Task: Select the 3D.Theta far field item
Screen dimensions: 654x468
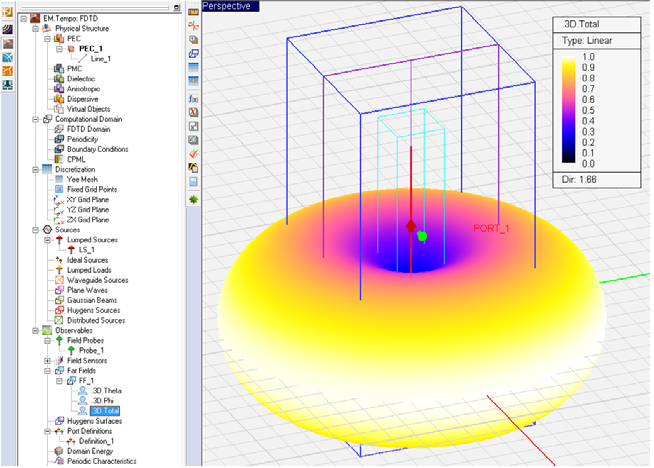Action: point(105,390)
